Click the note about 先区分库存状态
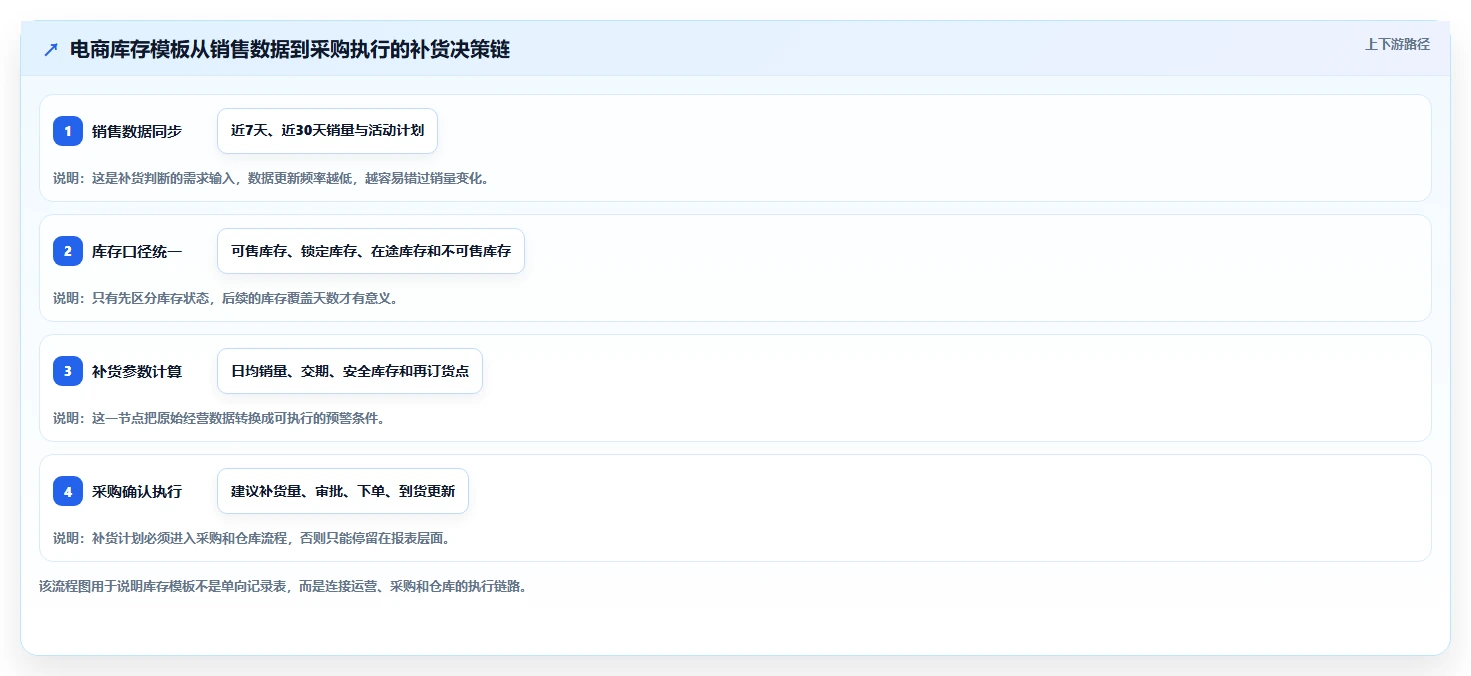The image size is (1471, 676). [x=226, y=298]
